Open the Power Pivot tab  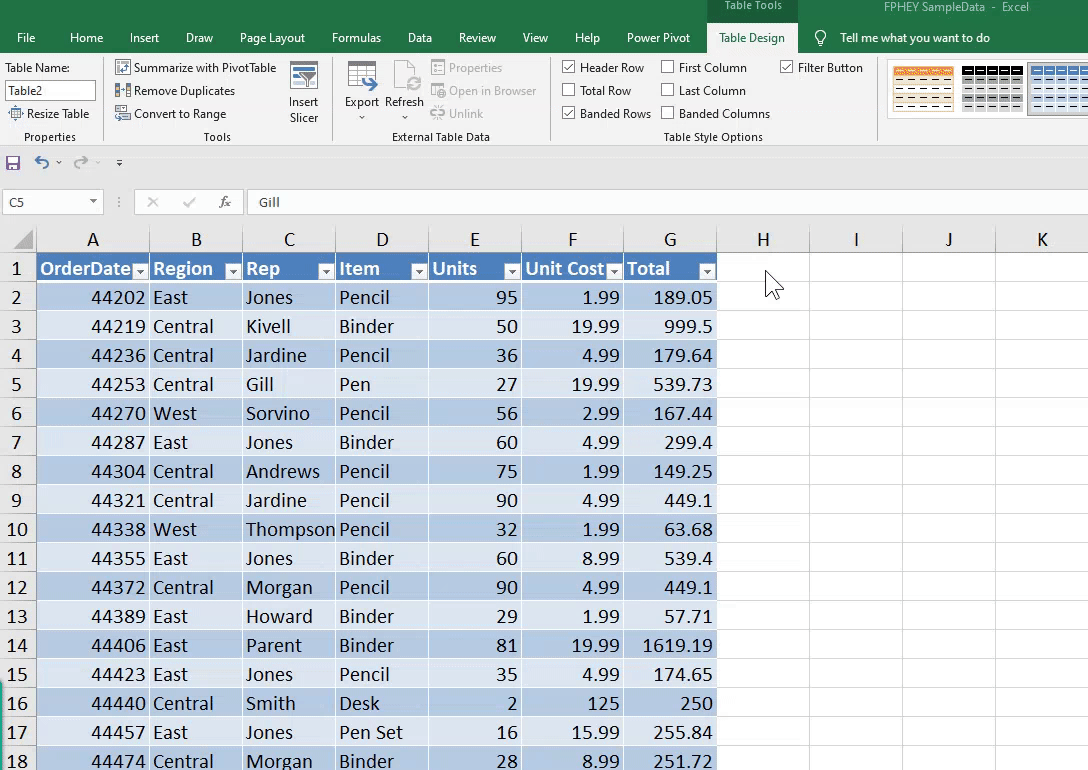tap(658, 37)
